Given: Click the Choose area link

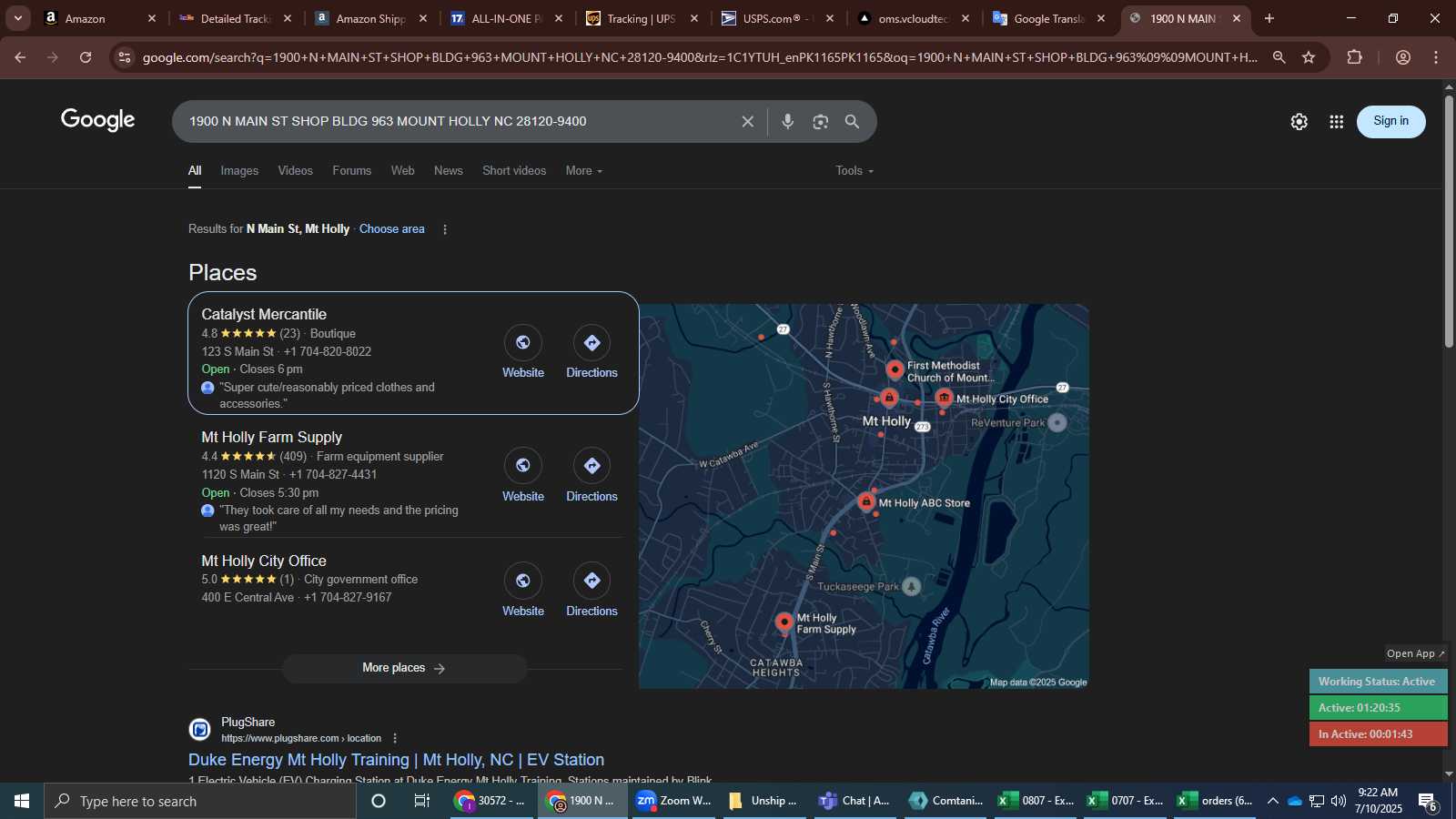Looking at the screenshot, I should pos(391,229).
